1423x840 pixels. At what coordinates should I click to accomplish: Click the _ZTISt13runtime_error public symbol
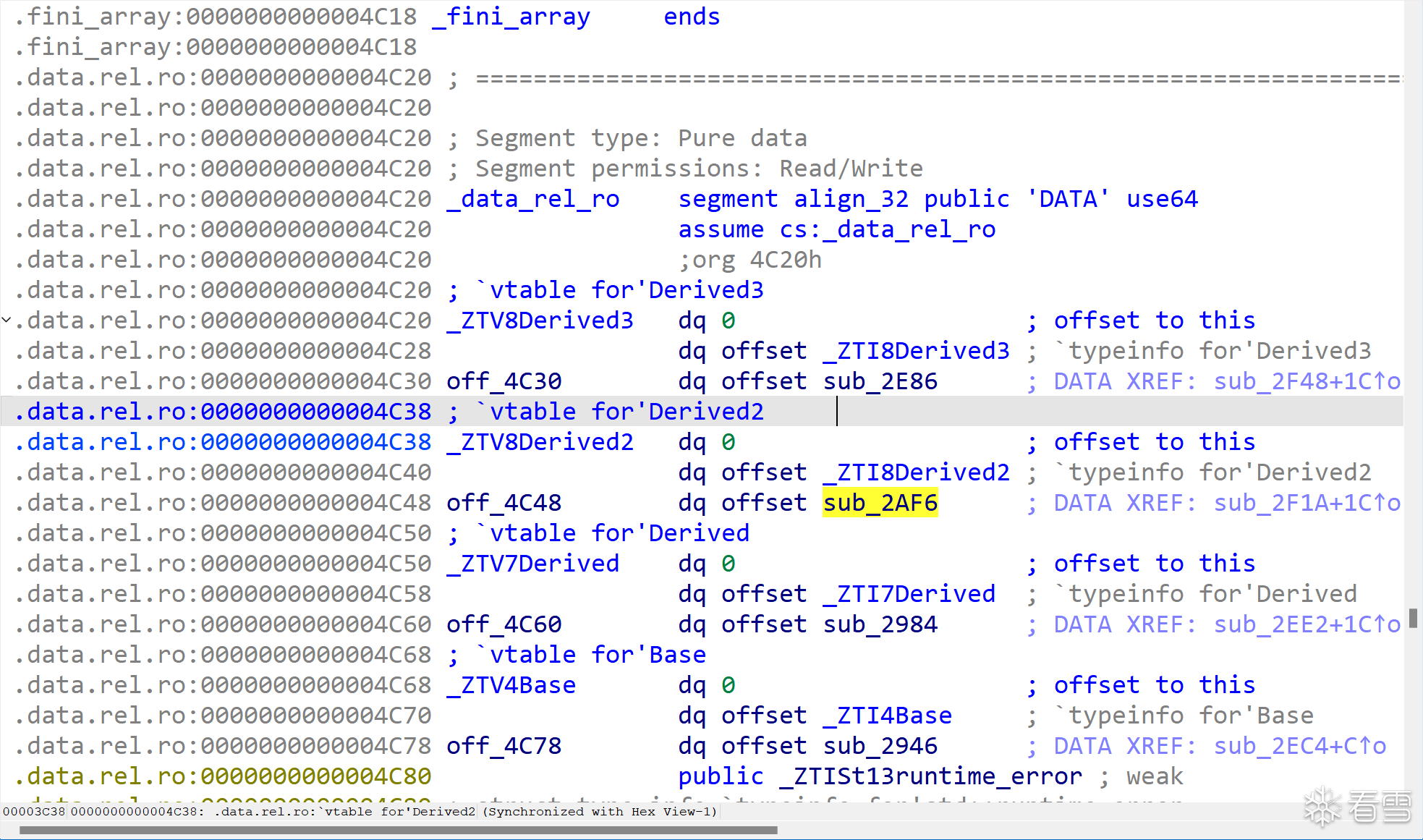[930, 776]
